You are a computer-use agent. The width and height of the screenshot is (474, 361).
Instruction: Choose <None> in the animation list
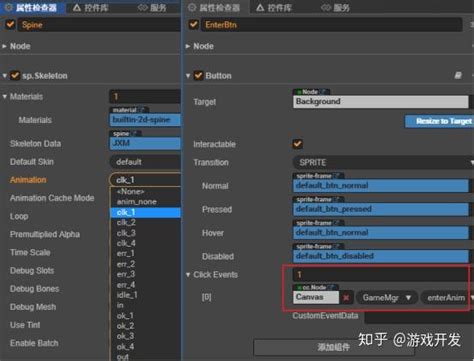click(146, 191)
